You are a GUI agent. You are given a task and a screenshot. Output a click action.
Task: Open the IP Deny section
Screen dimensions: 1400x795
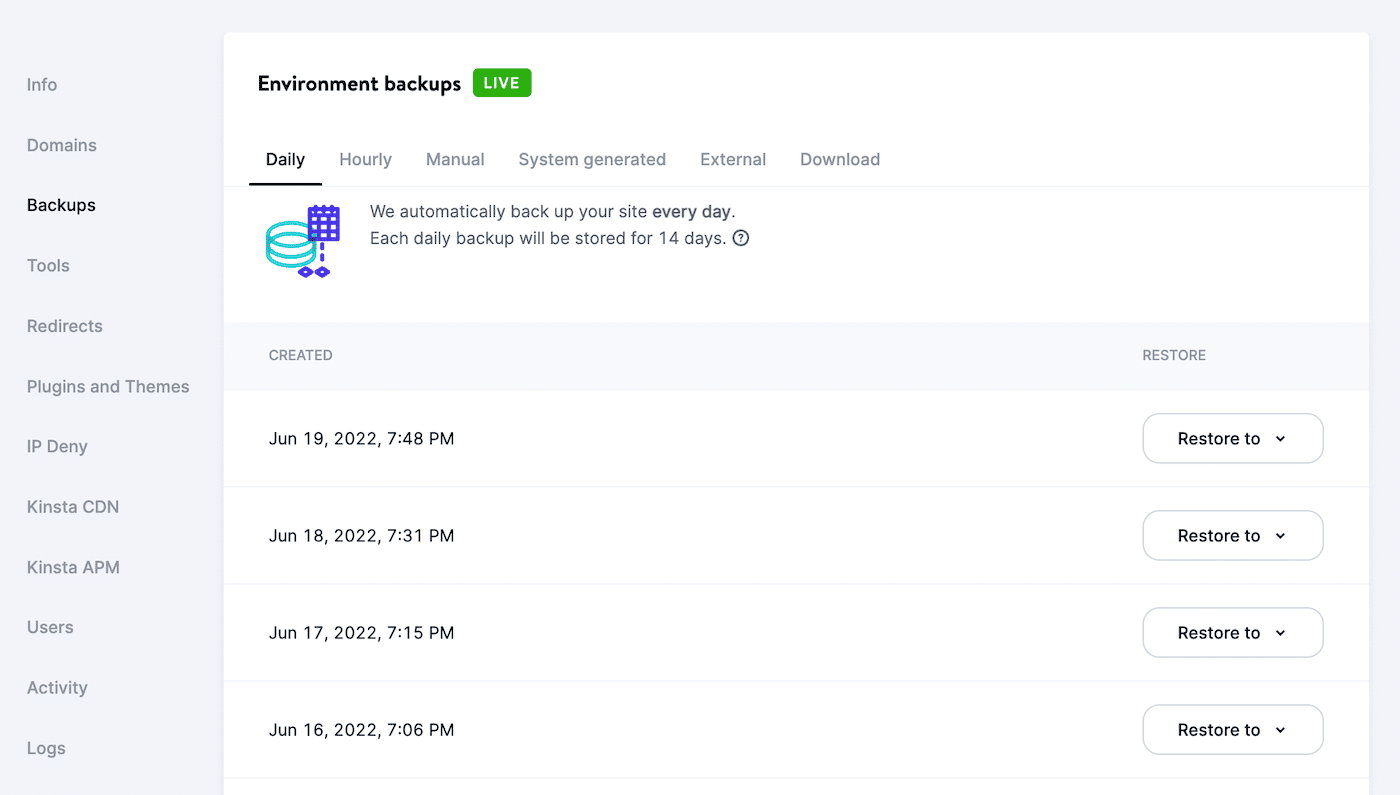(x=57, y=446)
